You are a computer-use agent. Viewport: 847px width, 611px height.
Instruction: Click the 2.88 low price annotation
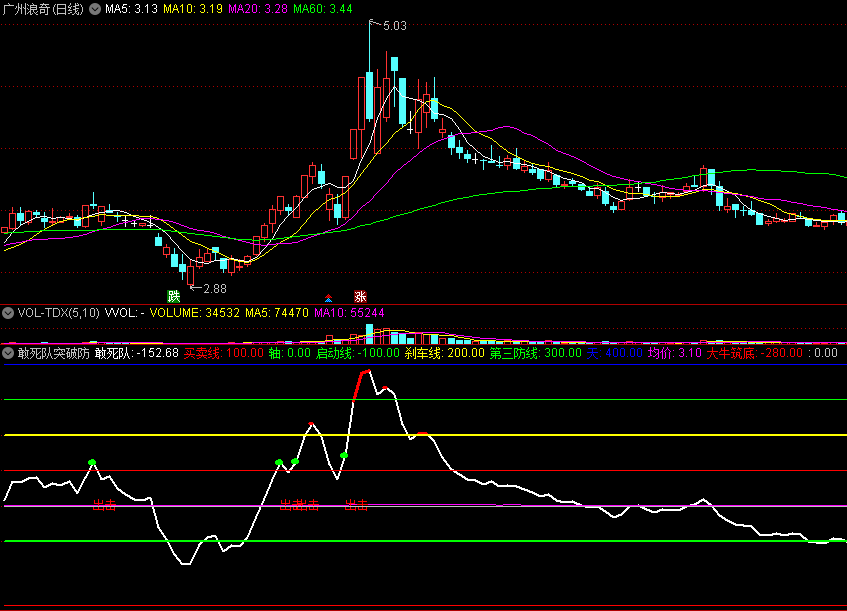[214, 289]
